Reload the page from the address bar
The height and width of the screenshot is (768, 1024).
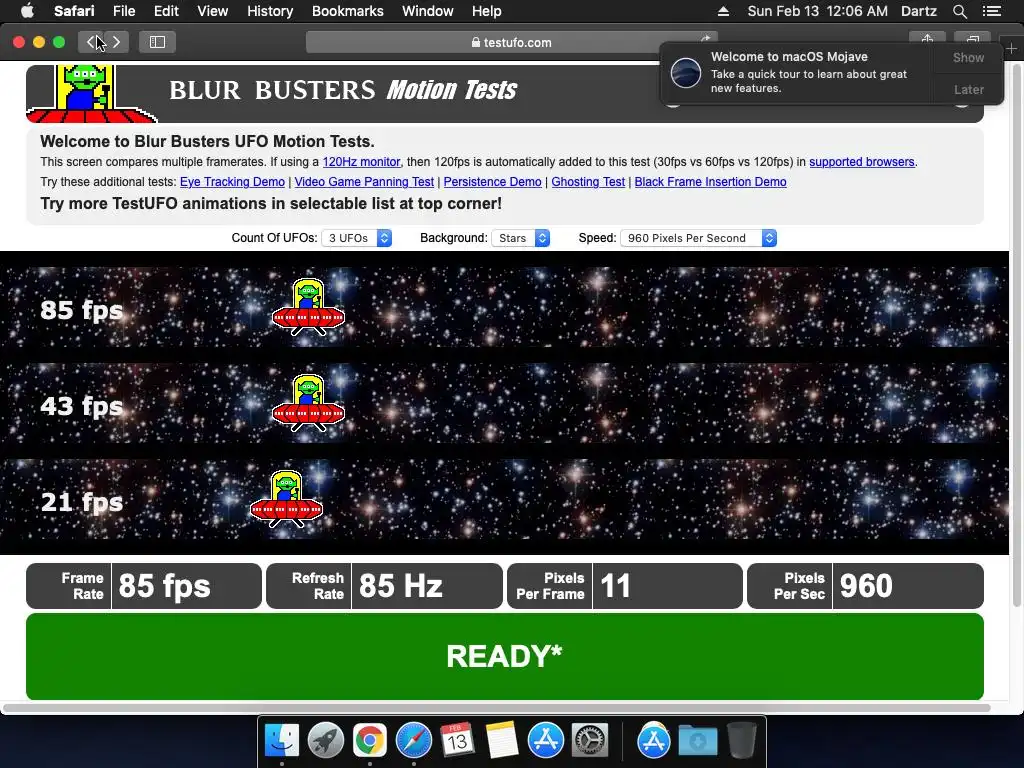tap(705, 40)
